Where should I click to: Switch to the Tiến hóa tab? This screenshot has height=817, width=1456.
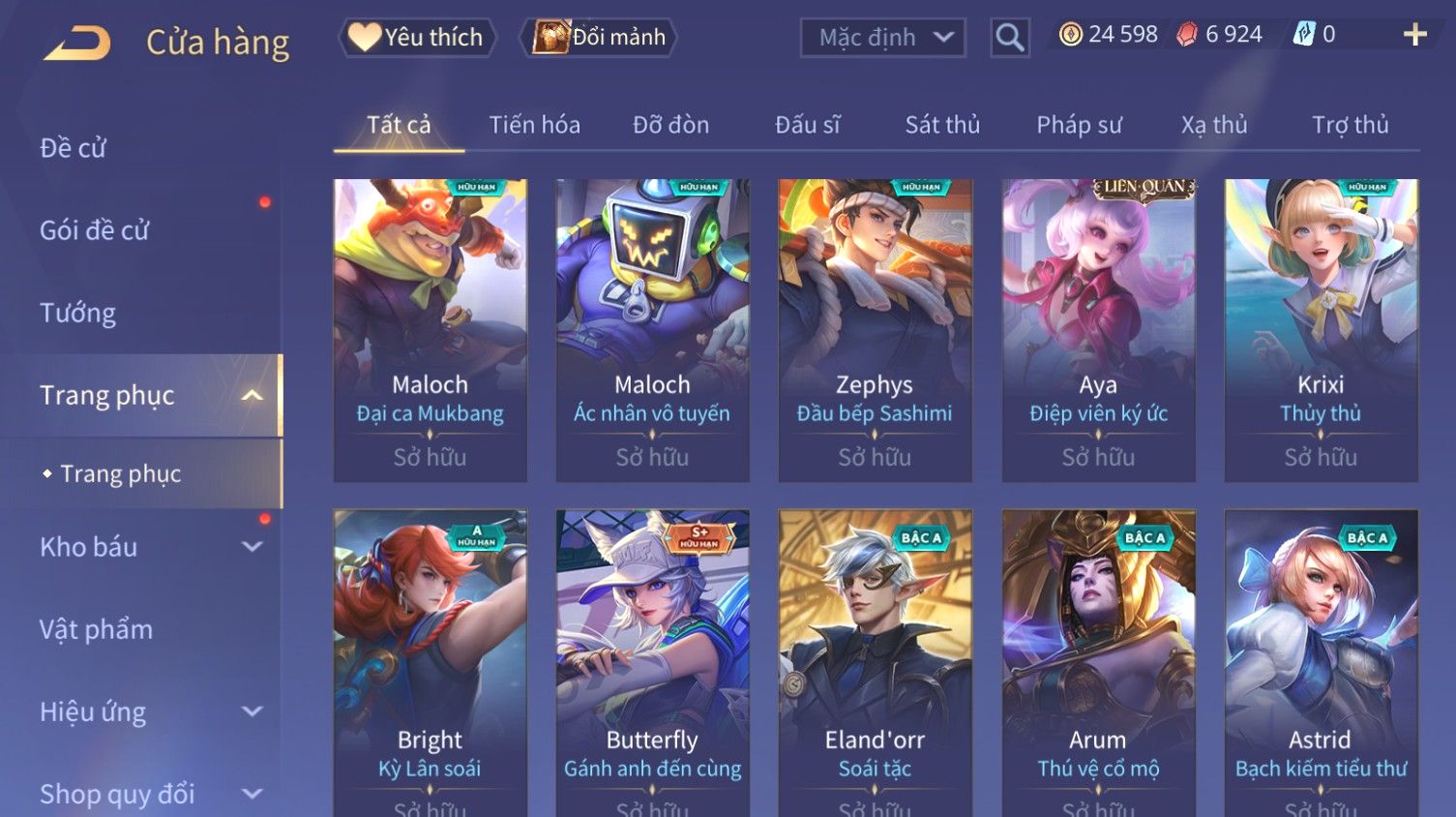534,125
